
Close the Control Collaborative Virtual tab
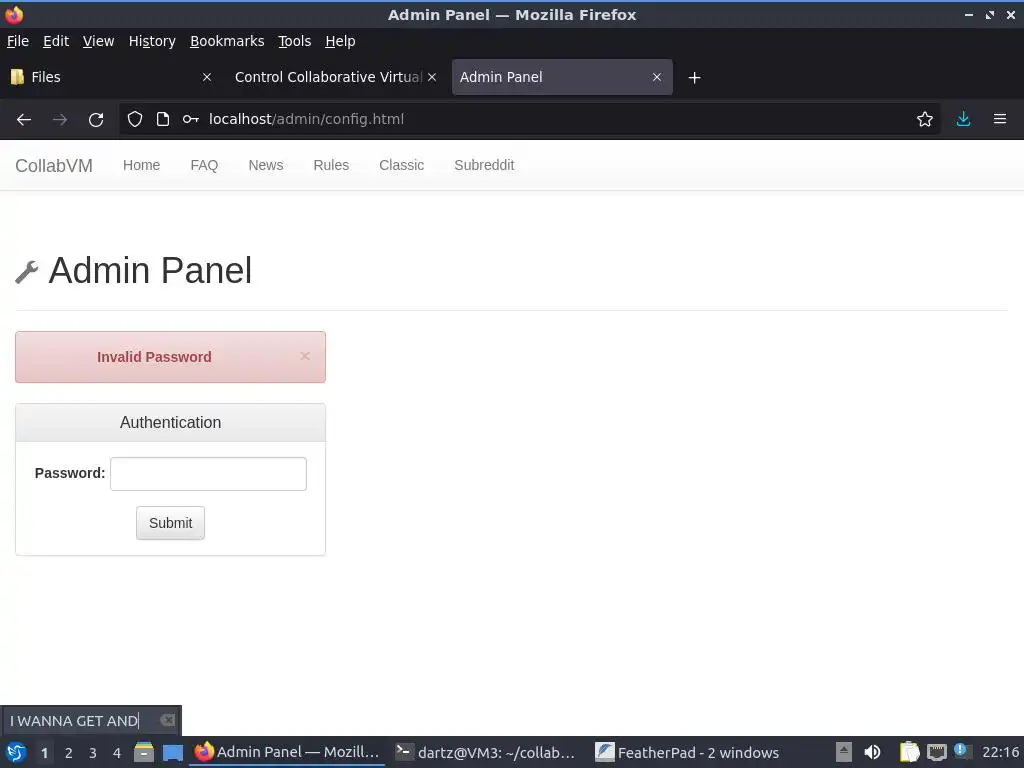(432, 77)
